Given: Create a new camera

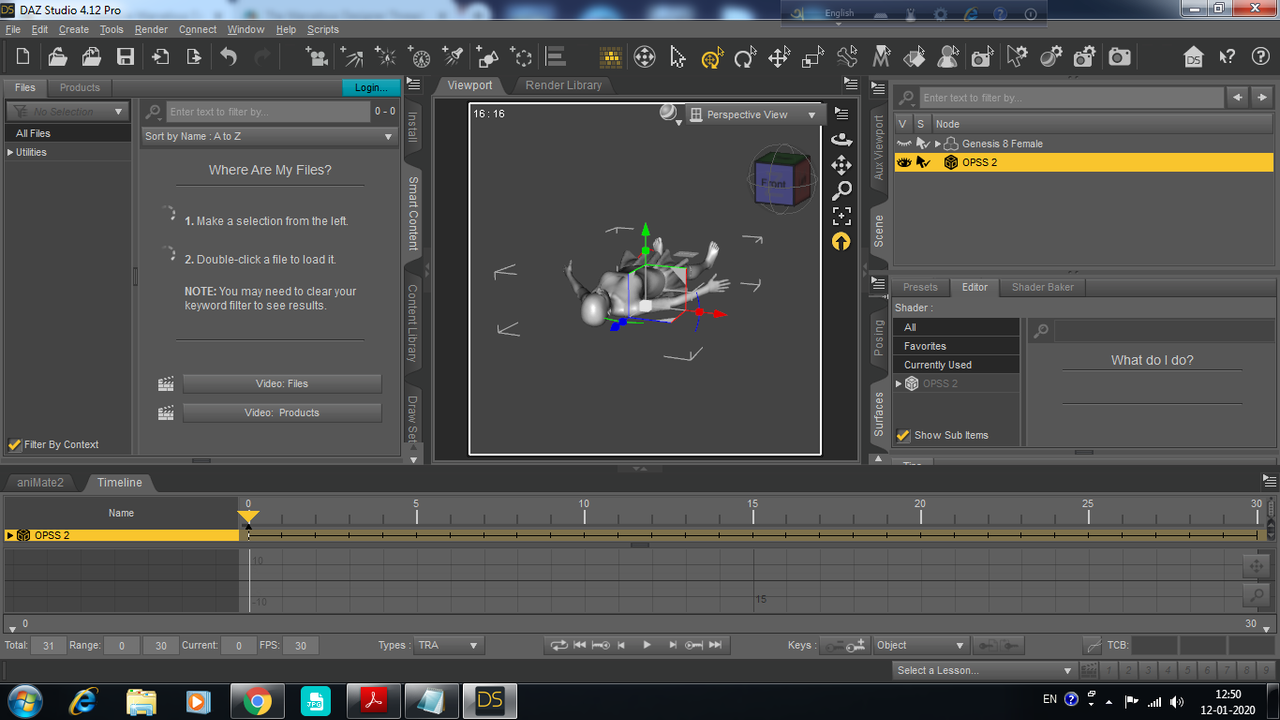Looking at the screenshot, I should [x=318, y=57].
